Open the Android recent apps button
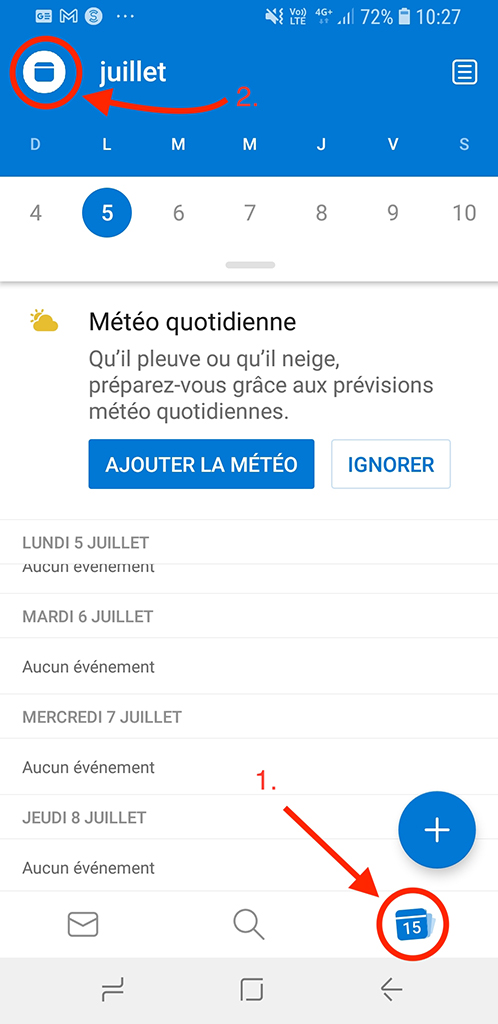Viewport: 498px width, 1024px height. click(x=112, y=990)
